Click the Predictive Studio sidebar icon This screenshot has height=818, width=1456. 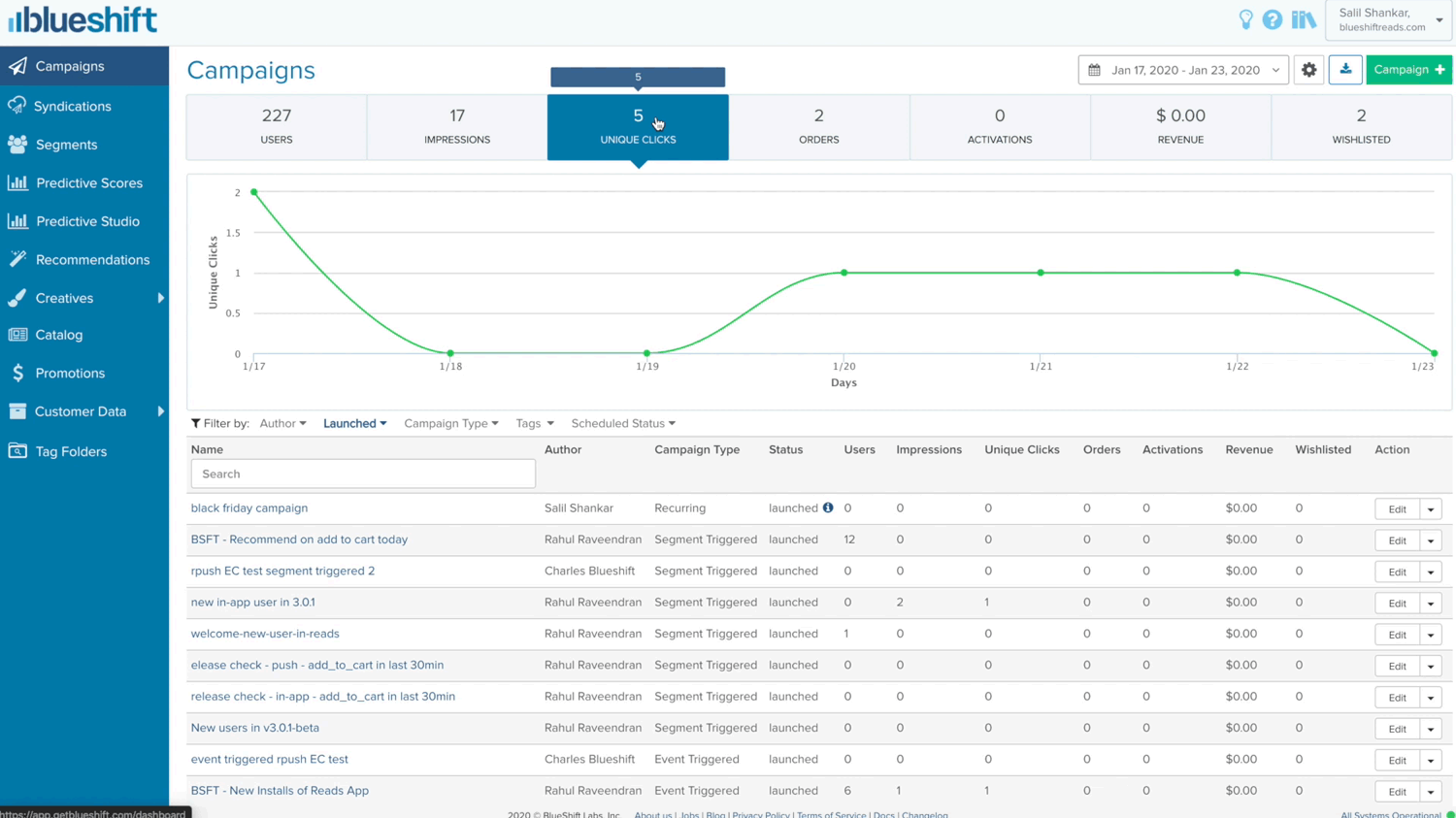click(19, 220)
